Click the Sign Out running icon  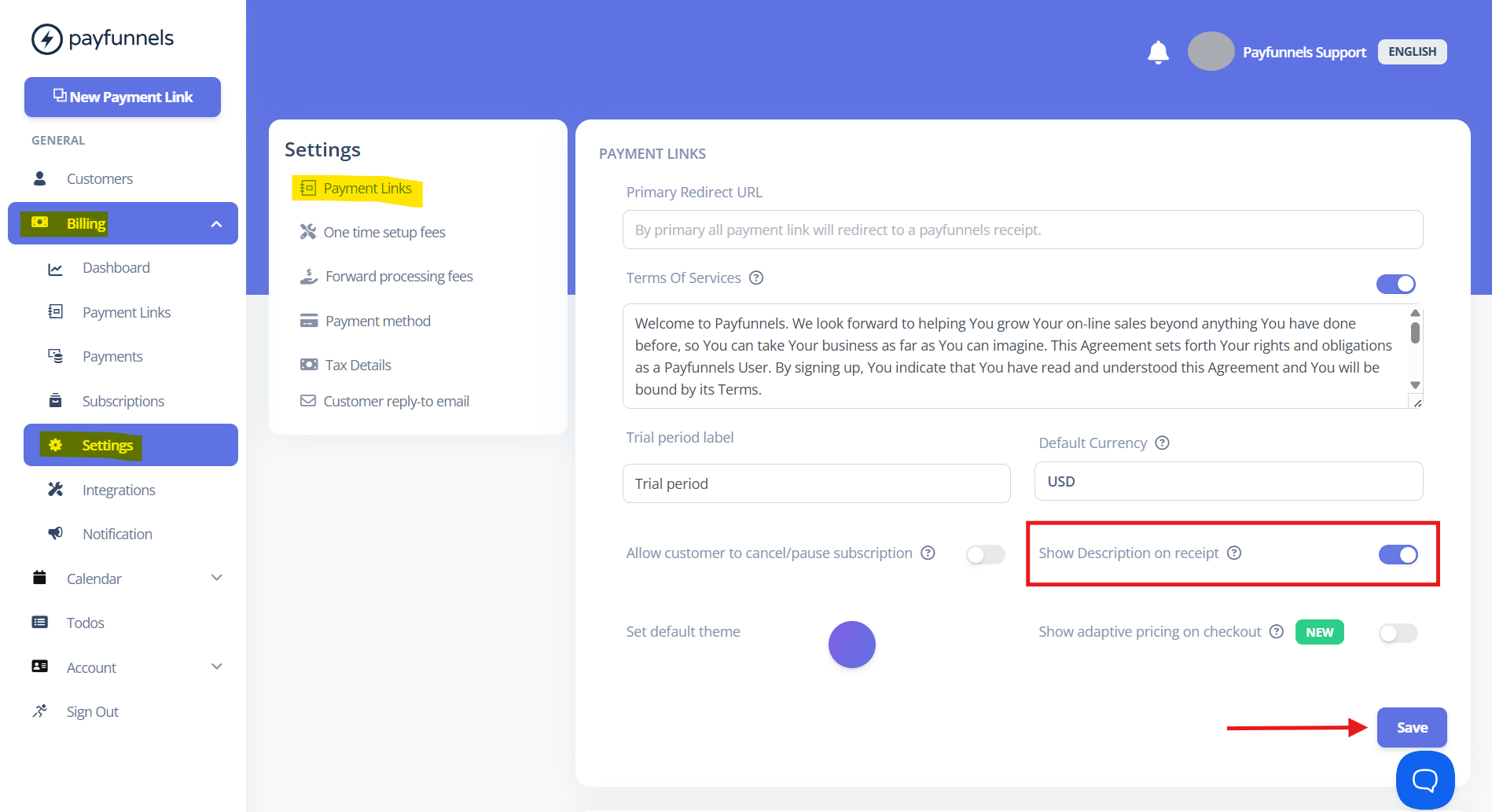tap(39, 711)
